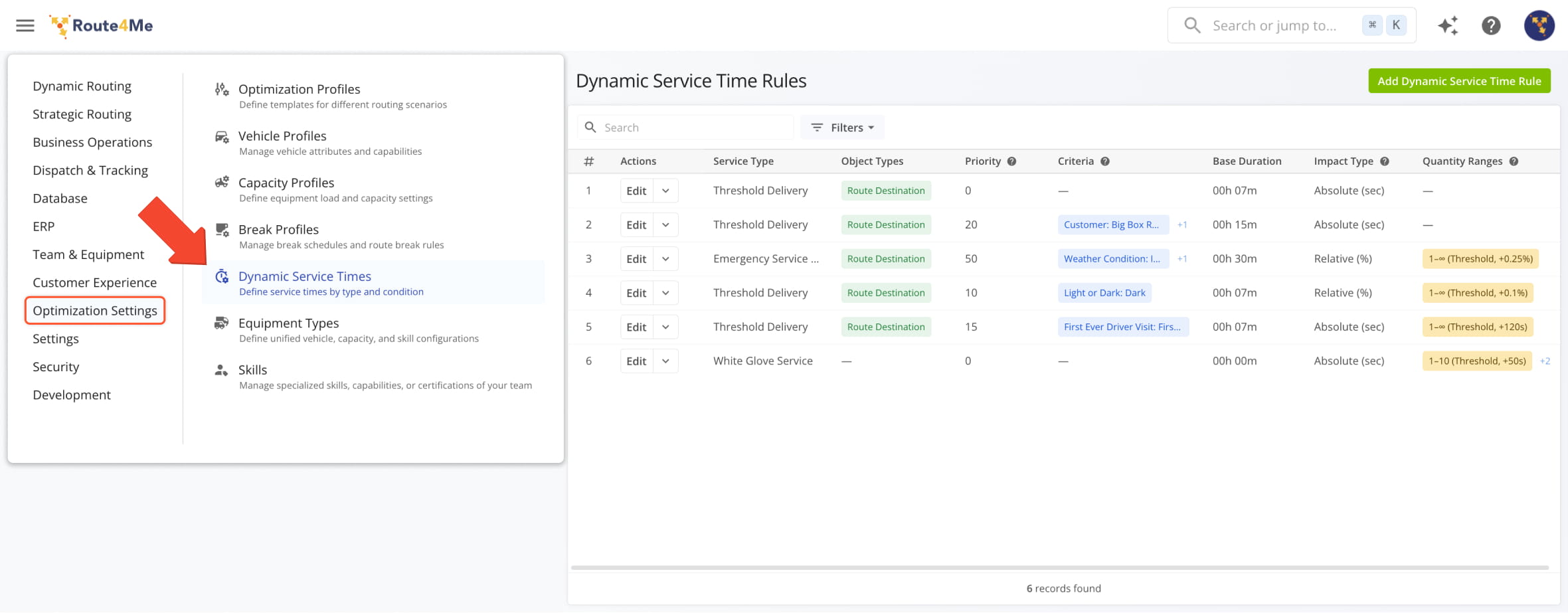Expand Edit dropdown arrow for row 5
Screen dimensions: 1568x613
click(x=665, y=327)
